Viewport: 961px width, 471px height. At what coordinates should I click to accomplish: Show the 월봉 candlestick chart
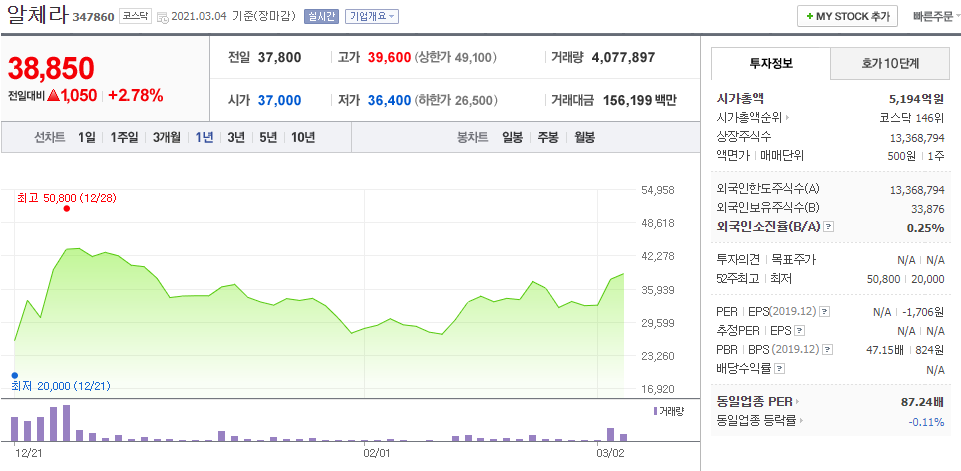(584, 137)
